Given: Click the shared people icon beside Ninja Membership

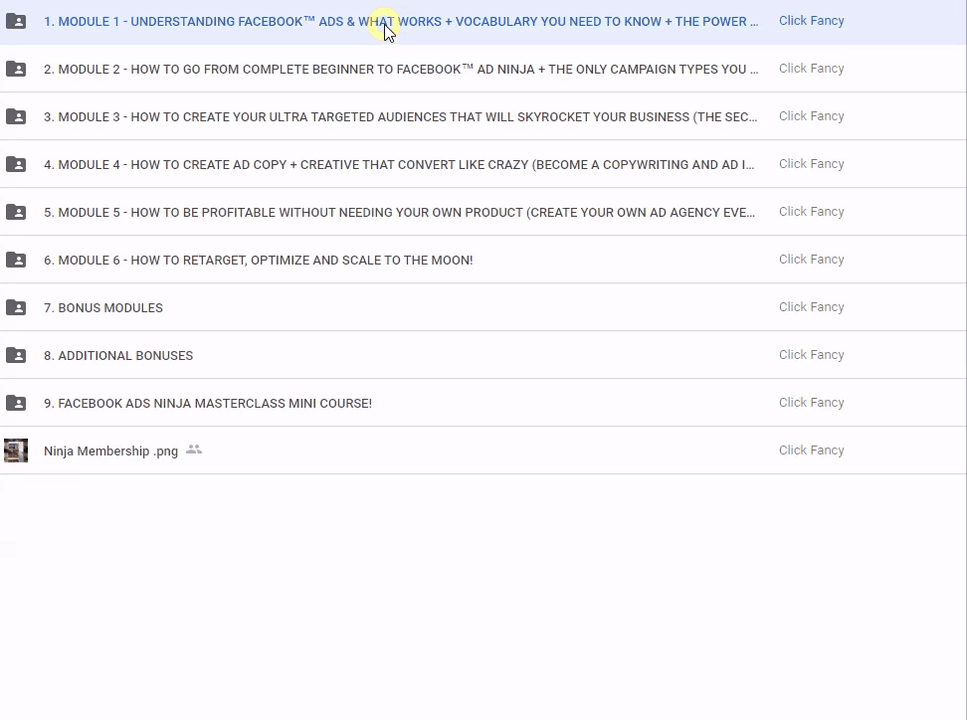Looking at the screenshot, I should point(194,450).
